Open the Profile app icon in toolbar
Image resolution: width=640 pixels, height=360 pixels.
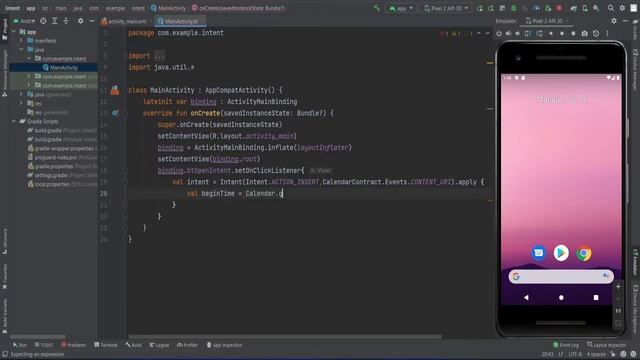coord(536,8)
